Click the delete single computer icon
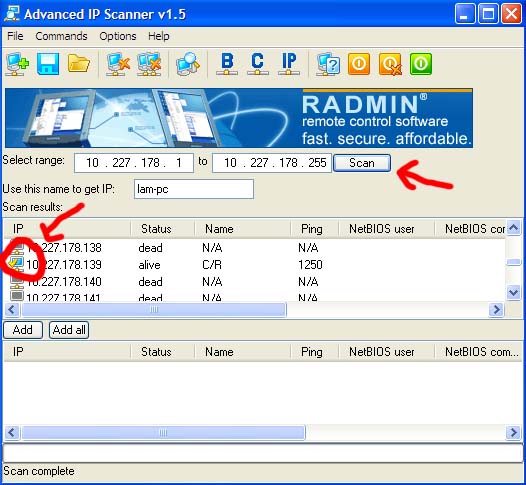 118,64
